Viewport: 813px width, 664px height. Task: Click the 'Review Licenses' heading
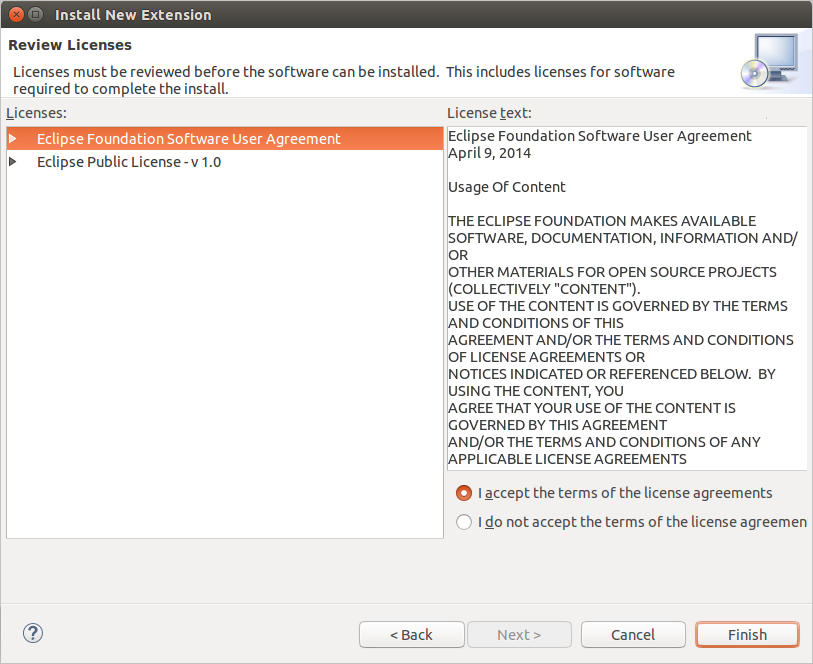point(70,45)
